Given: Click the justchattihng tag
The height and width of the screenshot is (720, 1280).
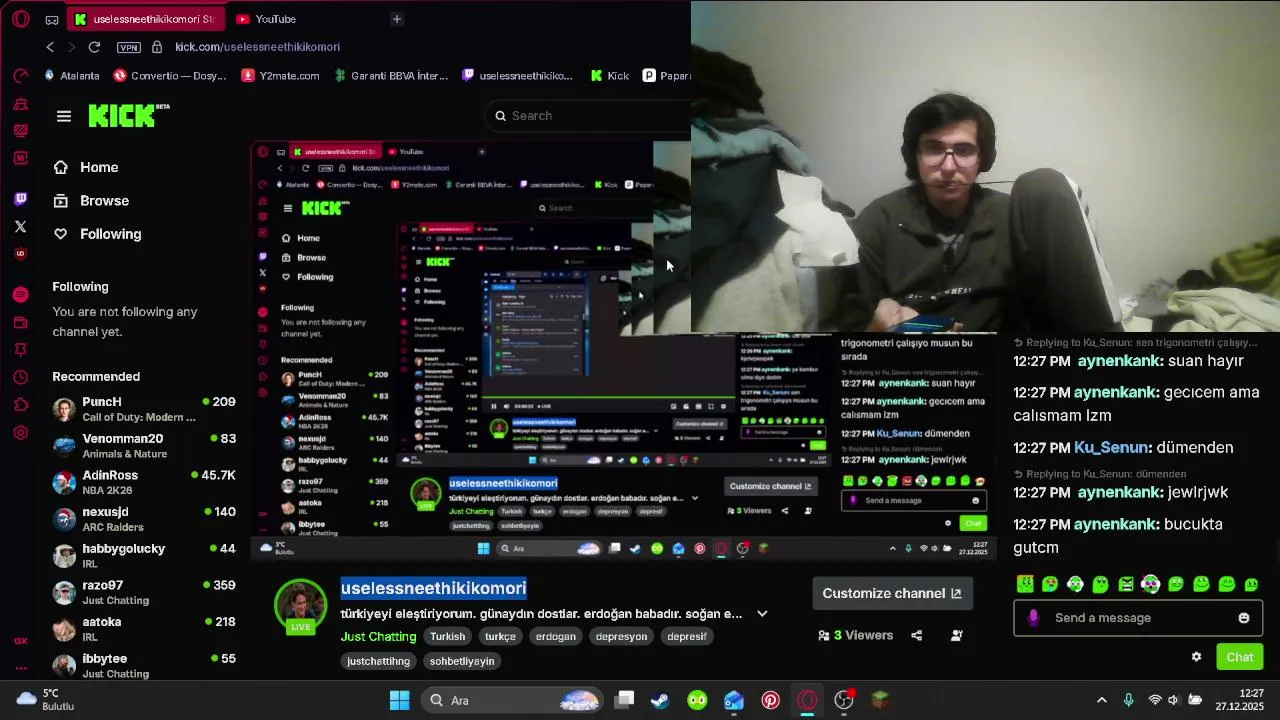Looking at the screenshot, I should 378,661.
